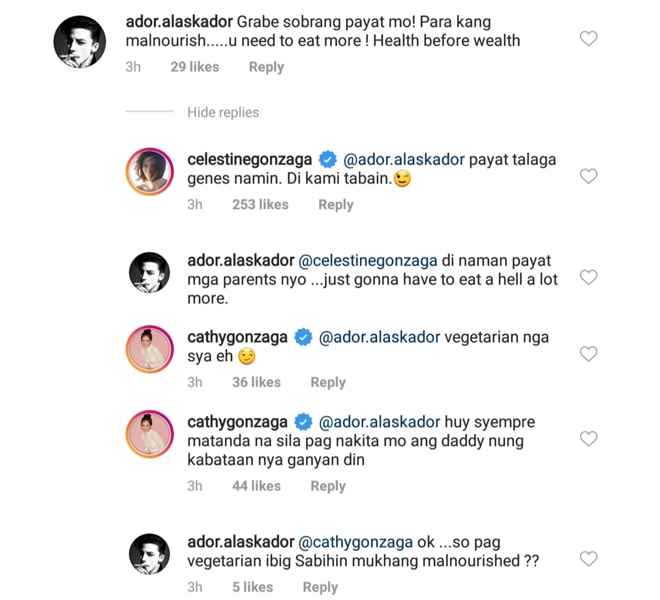
Task: Open ador.alaskador's top profile picture
Action: point(80,42)
